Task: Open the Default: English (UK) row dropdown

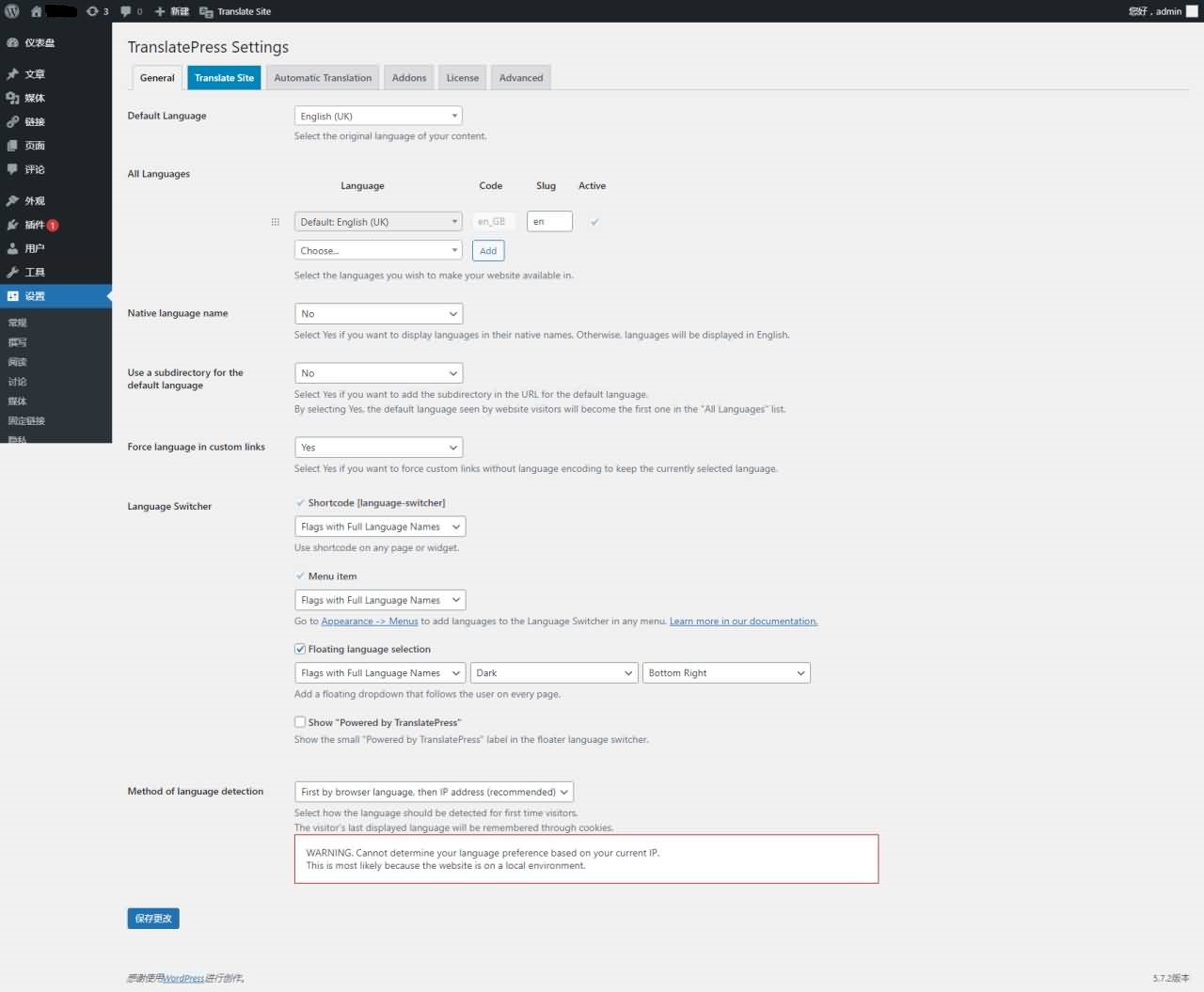Action: point(378,222)
